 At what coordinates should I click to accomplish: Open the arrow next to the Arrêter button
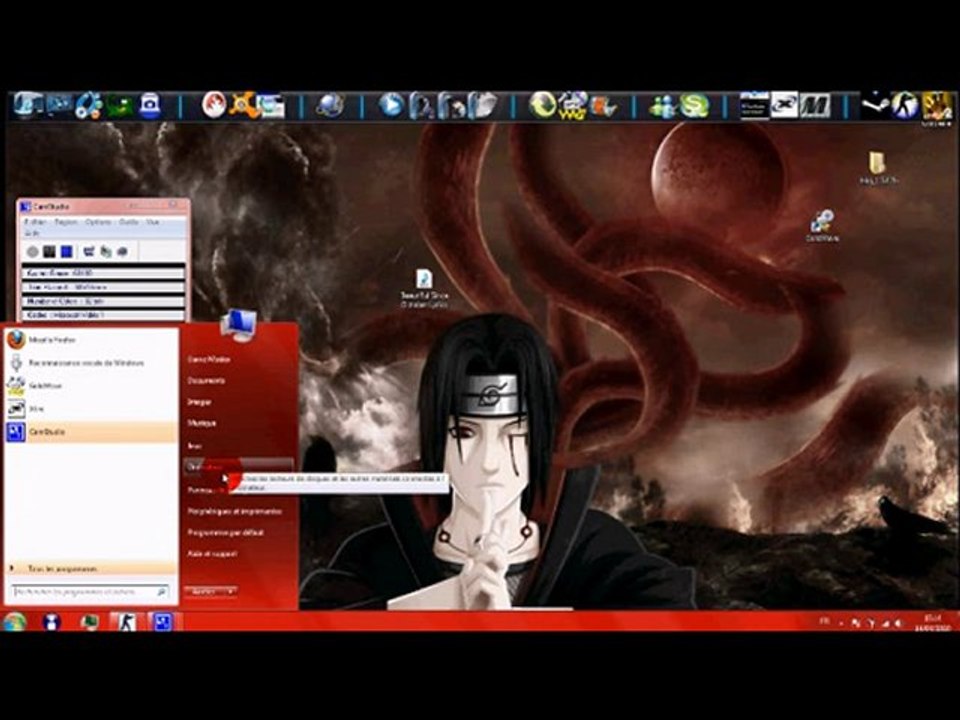click(x=231, y=591)
